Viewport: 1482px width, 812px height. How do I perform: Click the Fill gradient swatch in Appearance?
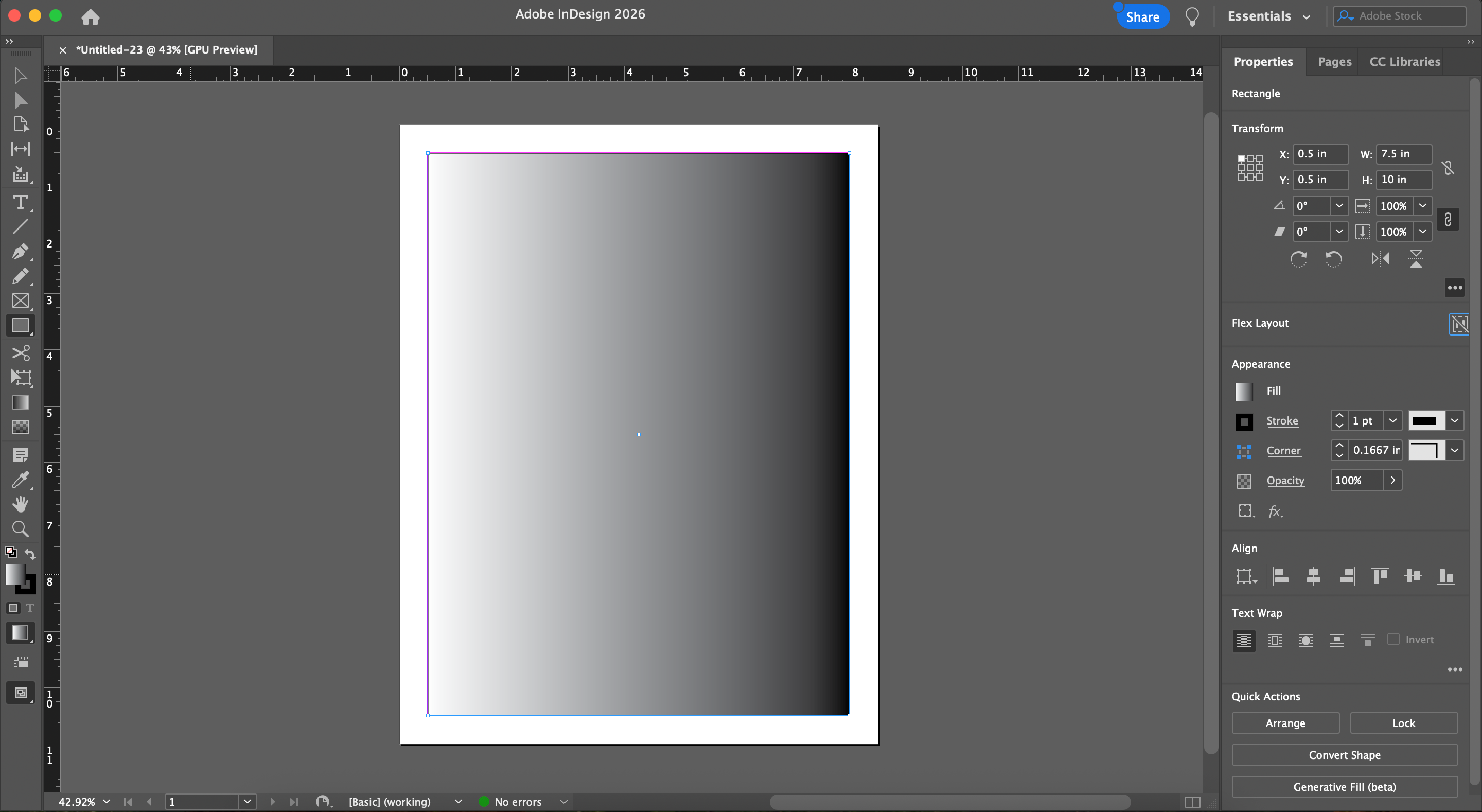[x=1244, y=391]
